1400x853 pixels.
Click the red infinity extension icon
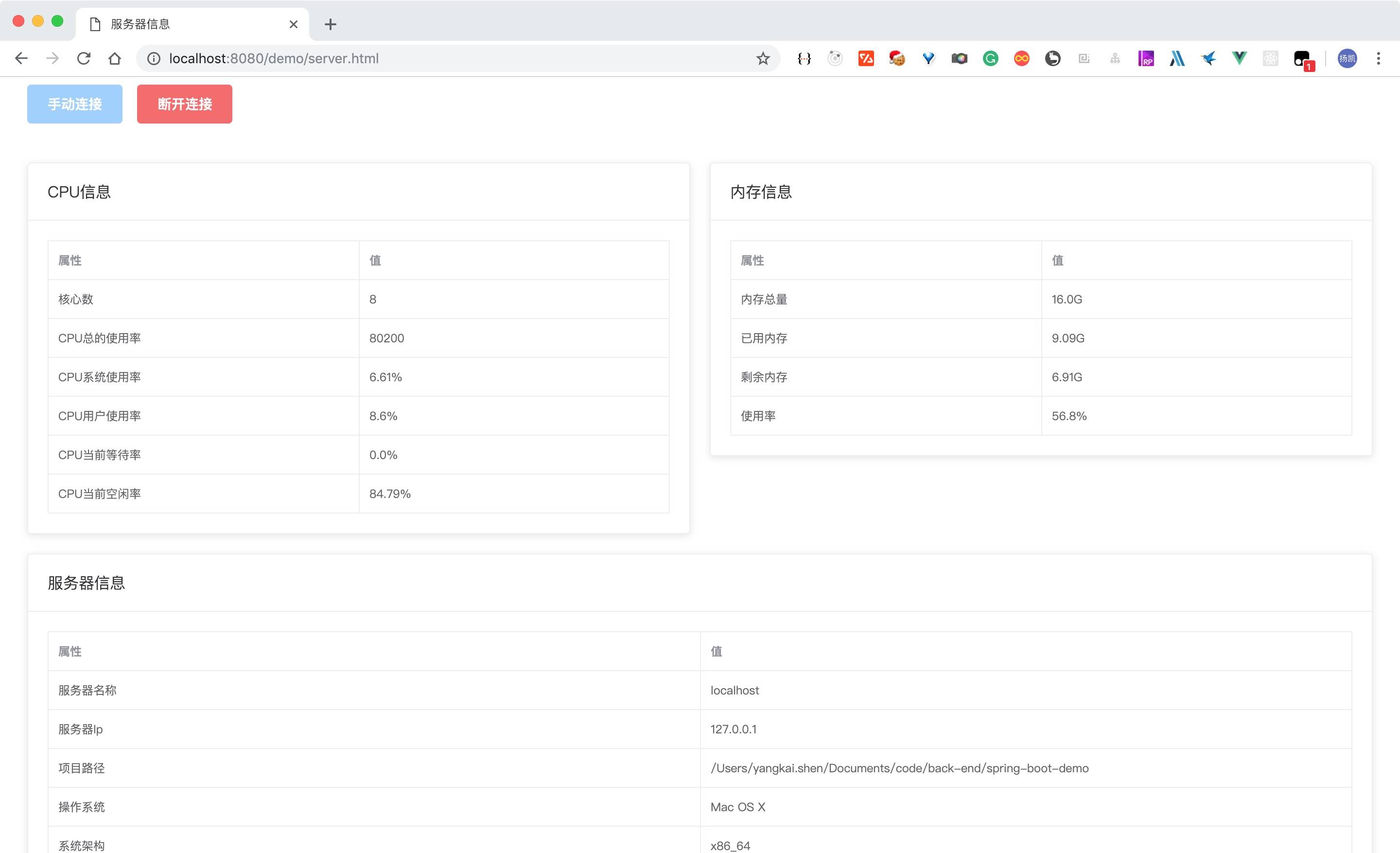tap(1021, 58)
